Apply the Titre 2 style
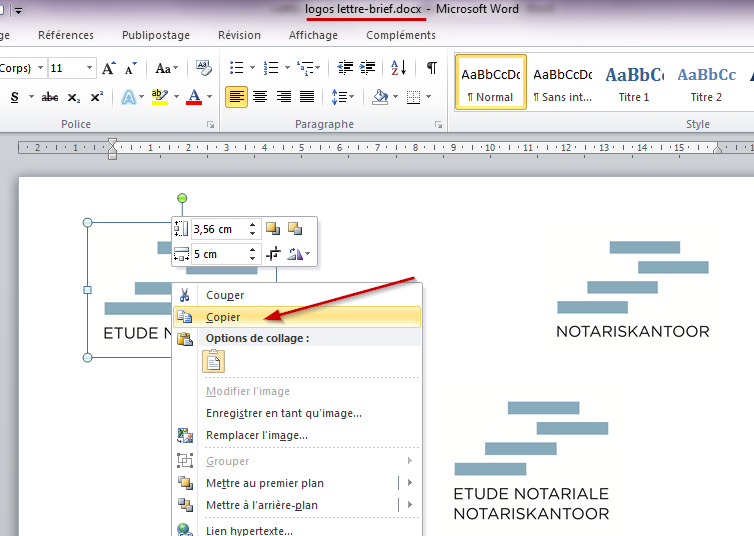The image size is (754, 536). [x=706, y=82]
